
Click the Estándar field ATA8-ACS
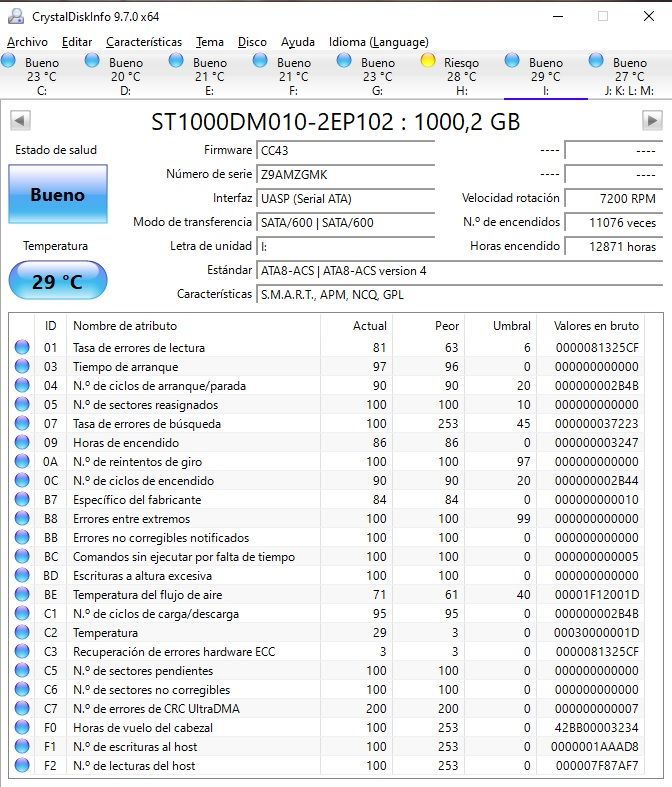tap(459, 271)
